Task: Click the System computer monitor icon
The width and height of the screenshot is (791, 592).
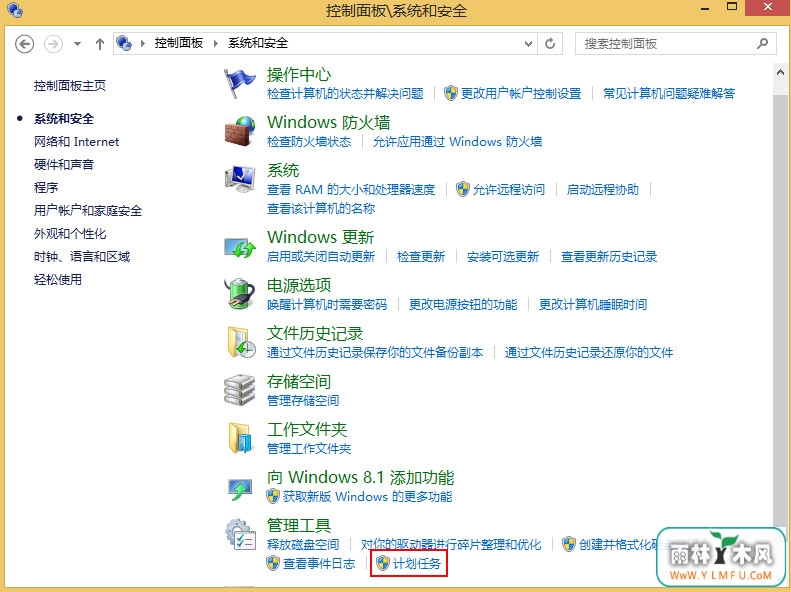Action: (x=239, y=179)
